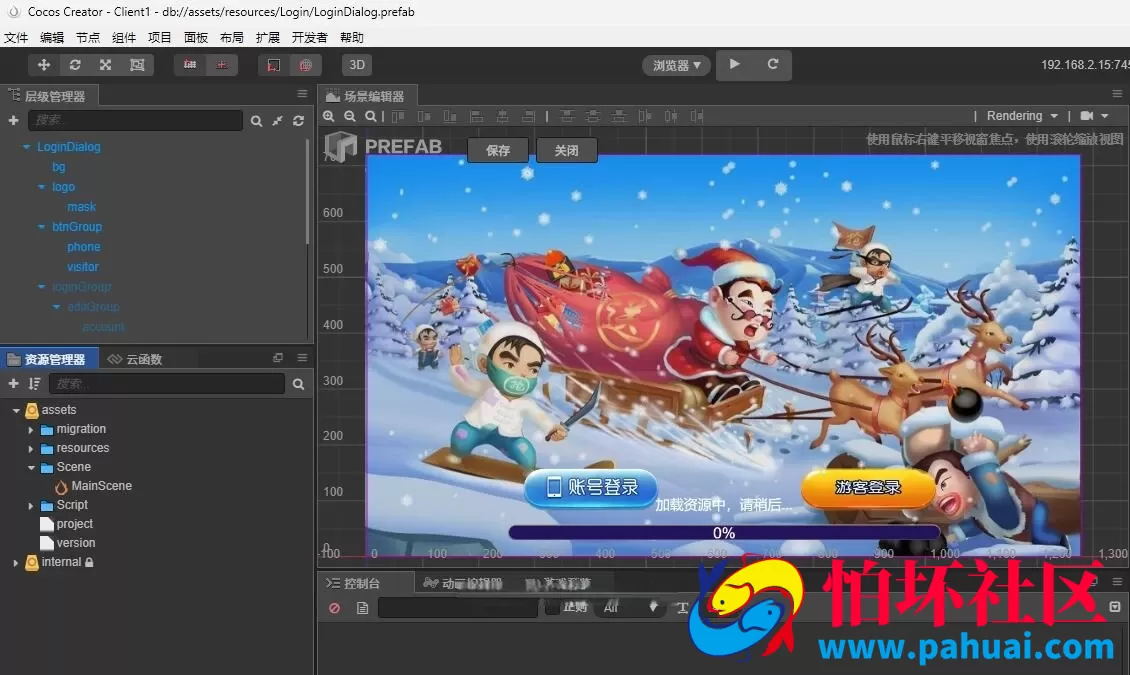Screen dimensions: 1130x675
Task: Open the 文件 menu
Action: [x=16, y=37]
